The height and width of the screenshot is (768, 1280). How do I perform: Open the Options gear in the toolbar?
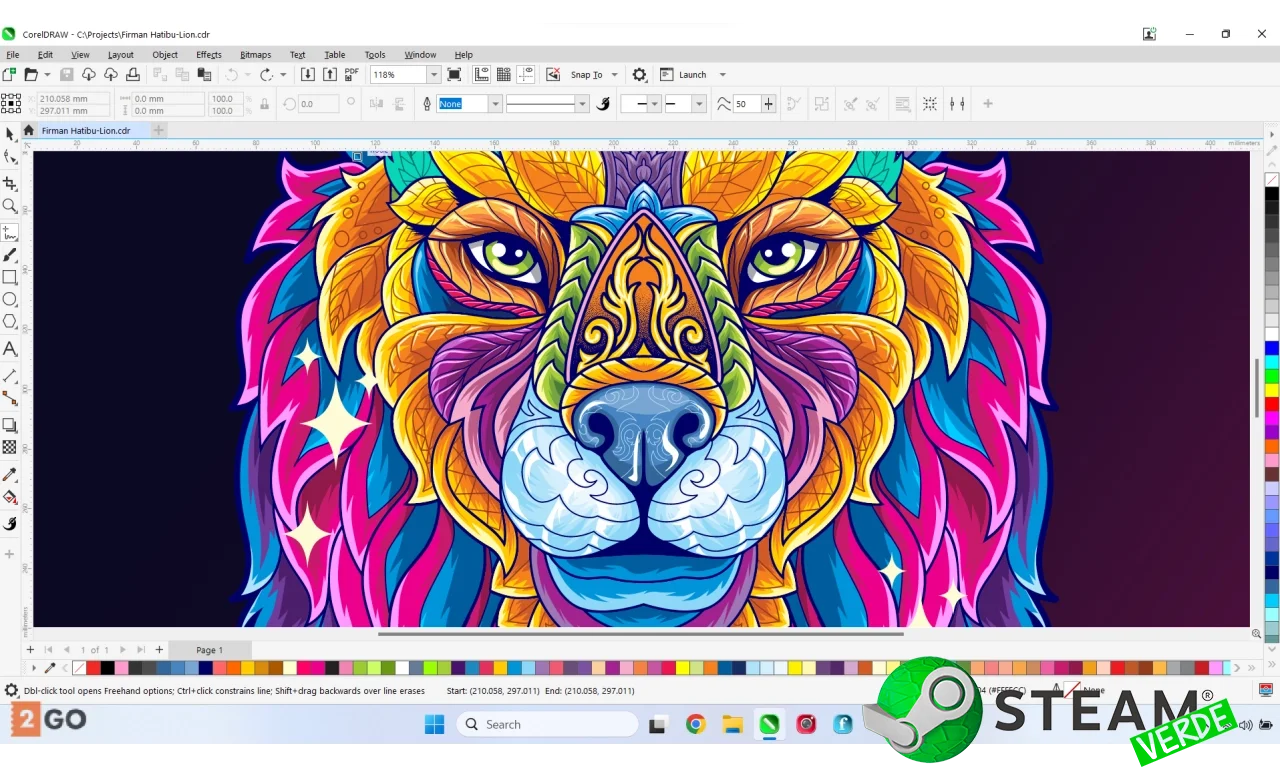640,75
